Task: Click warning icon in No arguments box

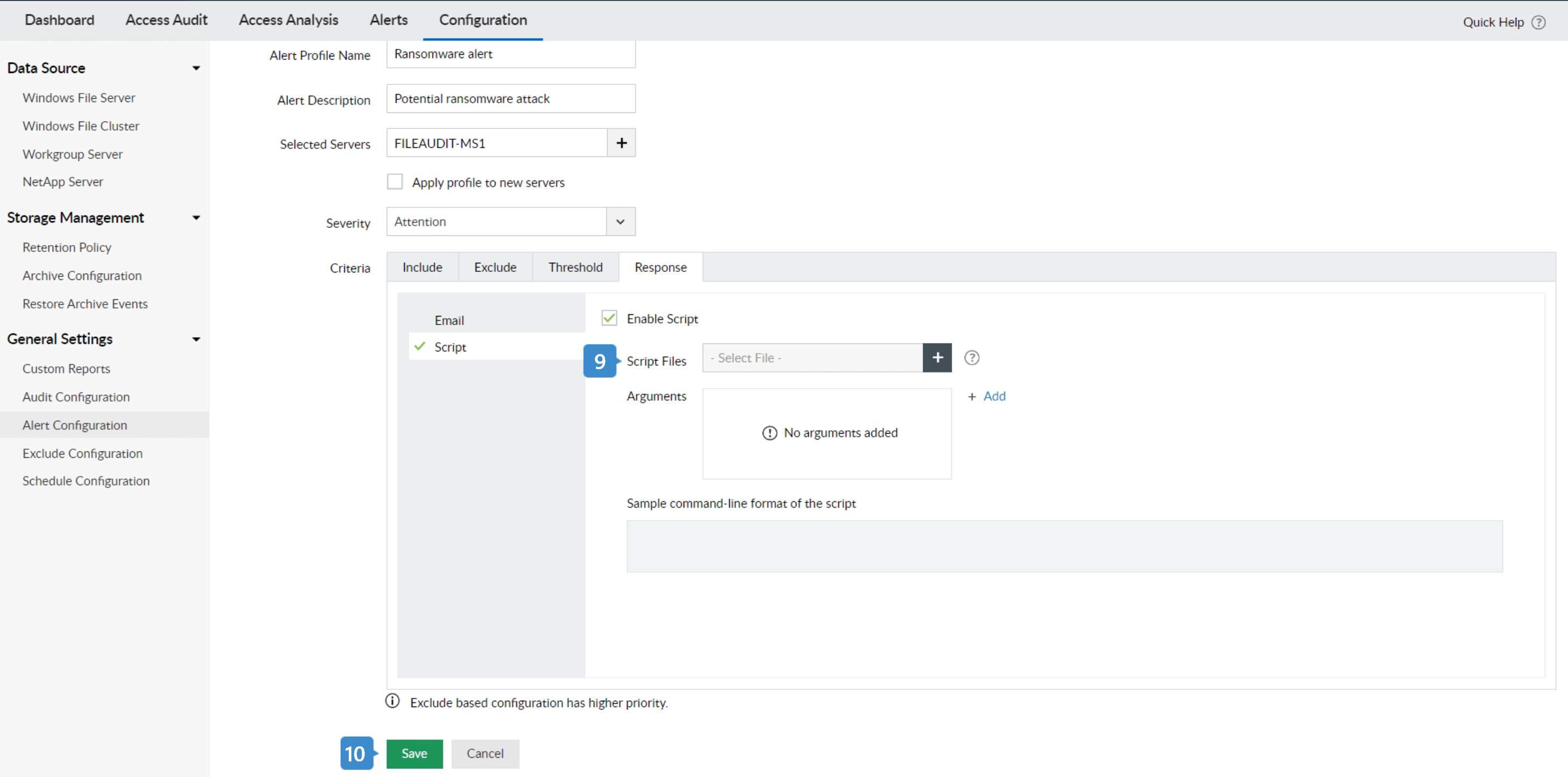Action: (x=769, y=433)
